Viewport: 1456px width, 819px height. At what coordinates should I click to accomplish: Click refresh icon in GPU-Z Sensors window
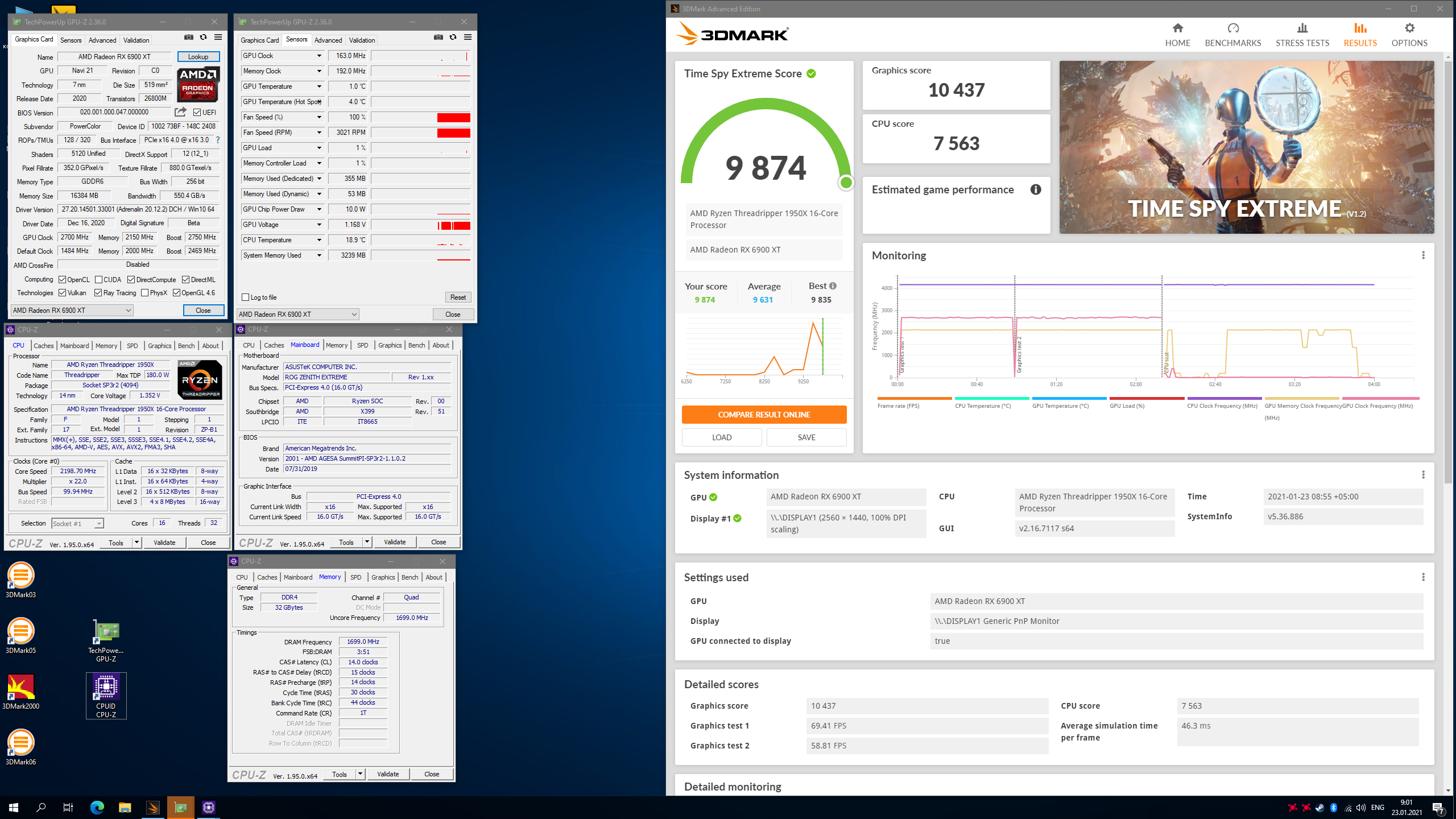click(453, 38)
